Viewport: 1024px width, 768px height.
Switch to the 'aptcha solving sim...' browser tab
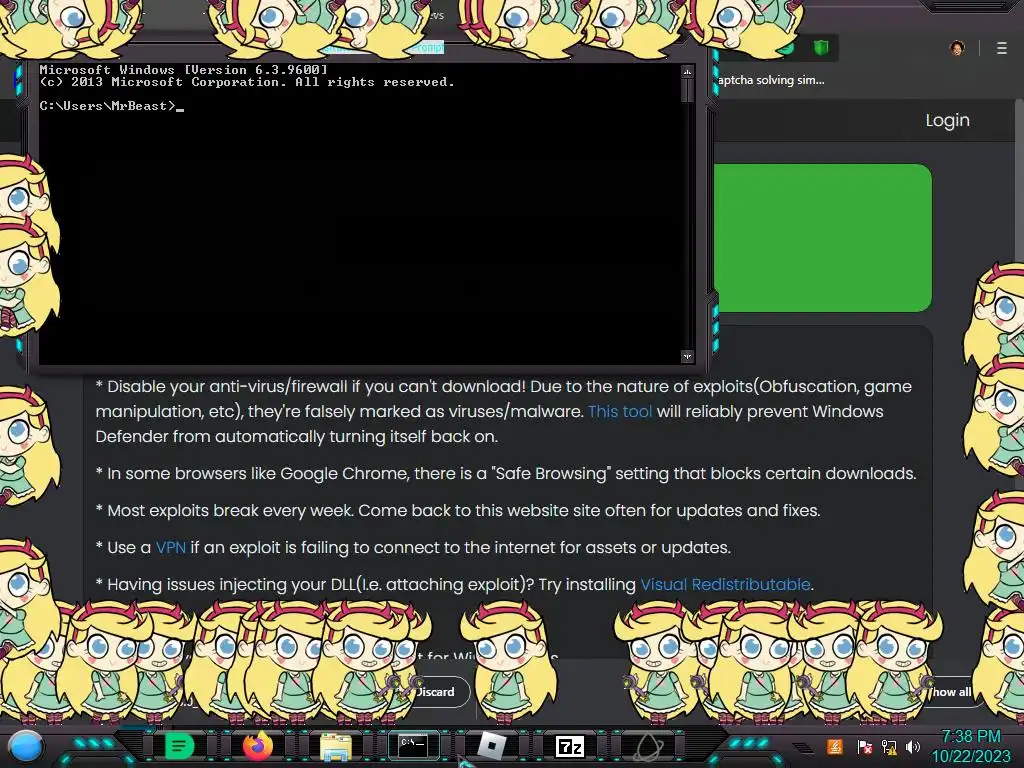pyautogui.click(x=771, y=80)
